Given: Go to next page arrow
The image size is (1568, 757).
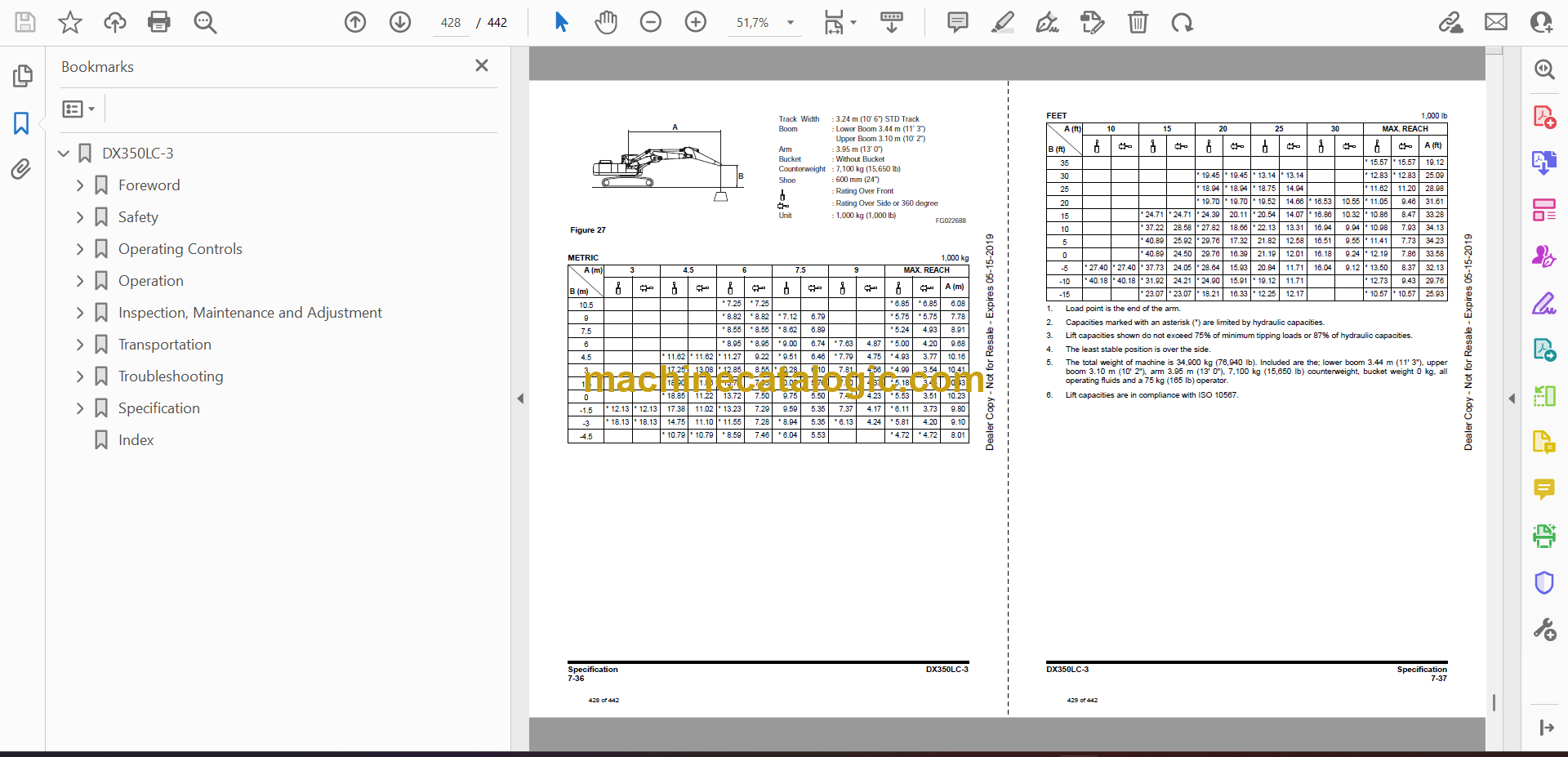Looking at the screenshot, I should click(x=400, y=22).
